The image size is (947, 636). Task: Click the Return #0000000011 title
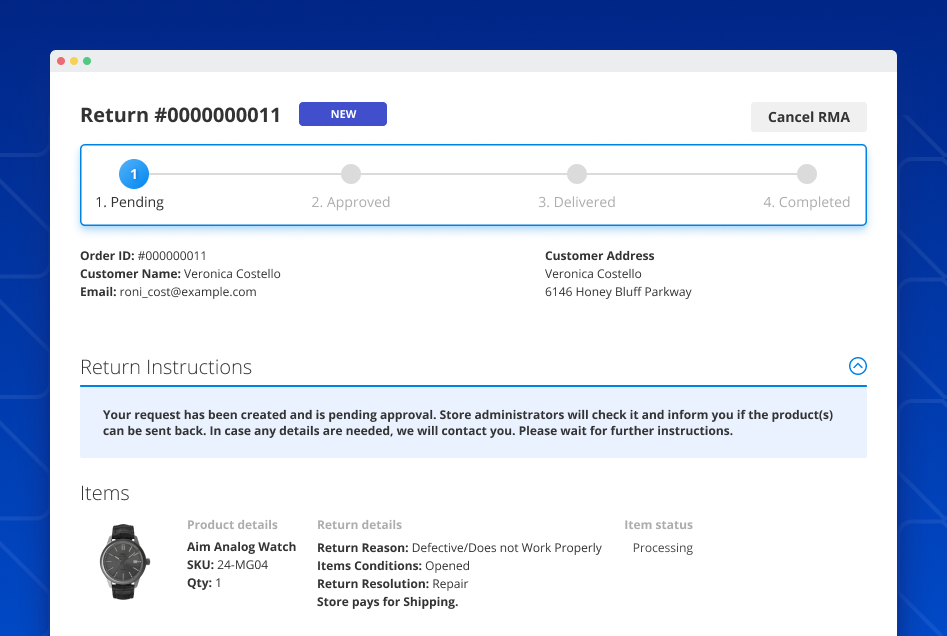point(180,115)
